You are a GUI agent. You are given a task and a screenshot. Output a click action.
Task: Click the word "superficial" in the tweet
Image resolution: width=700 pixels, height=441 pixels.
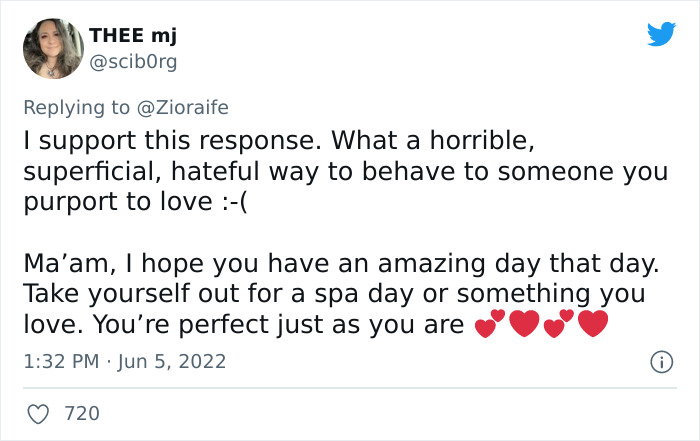tap(80, 169)
